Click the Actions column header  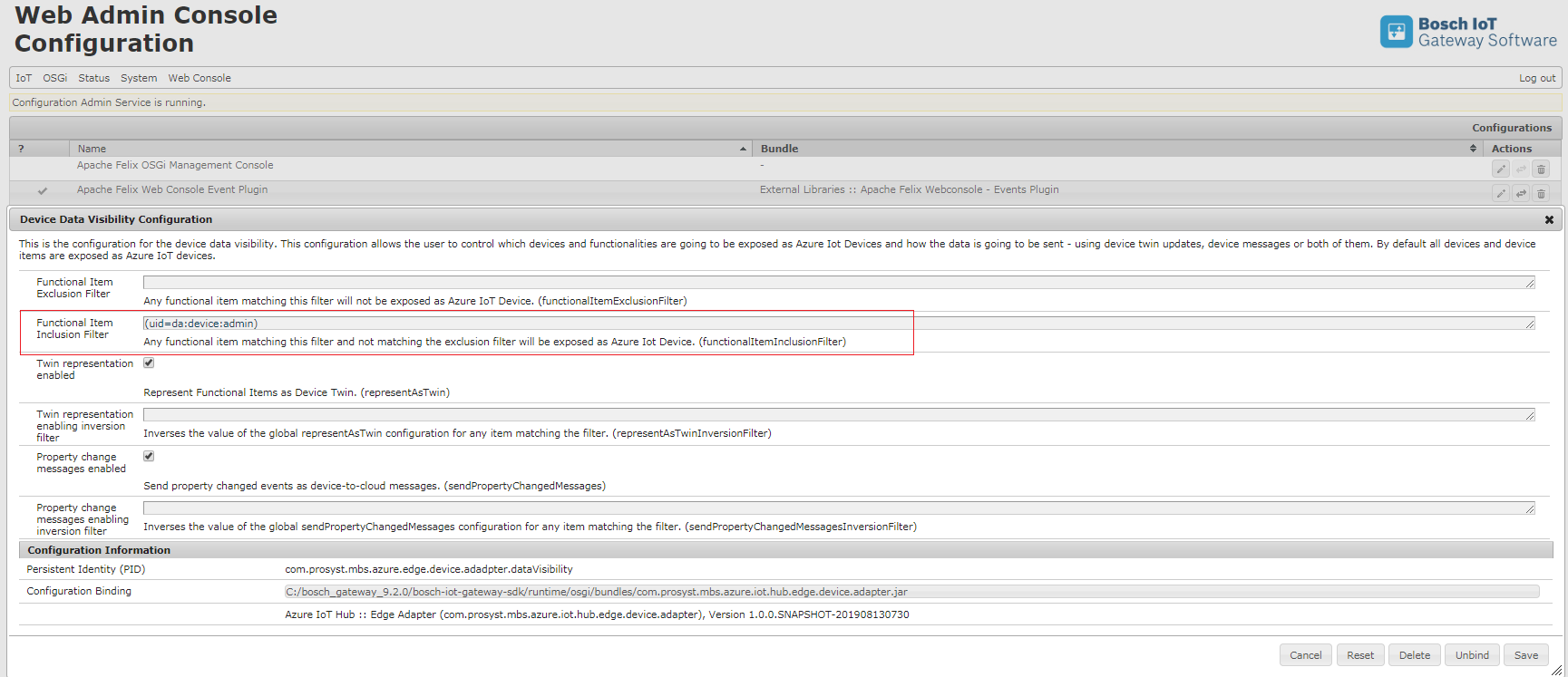[x=1522, y=149]
